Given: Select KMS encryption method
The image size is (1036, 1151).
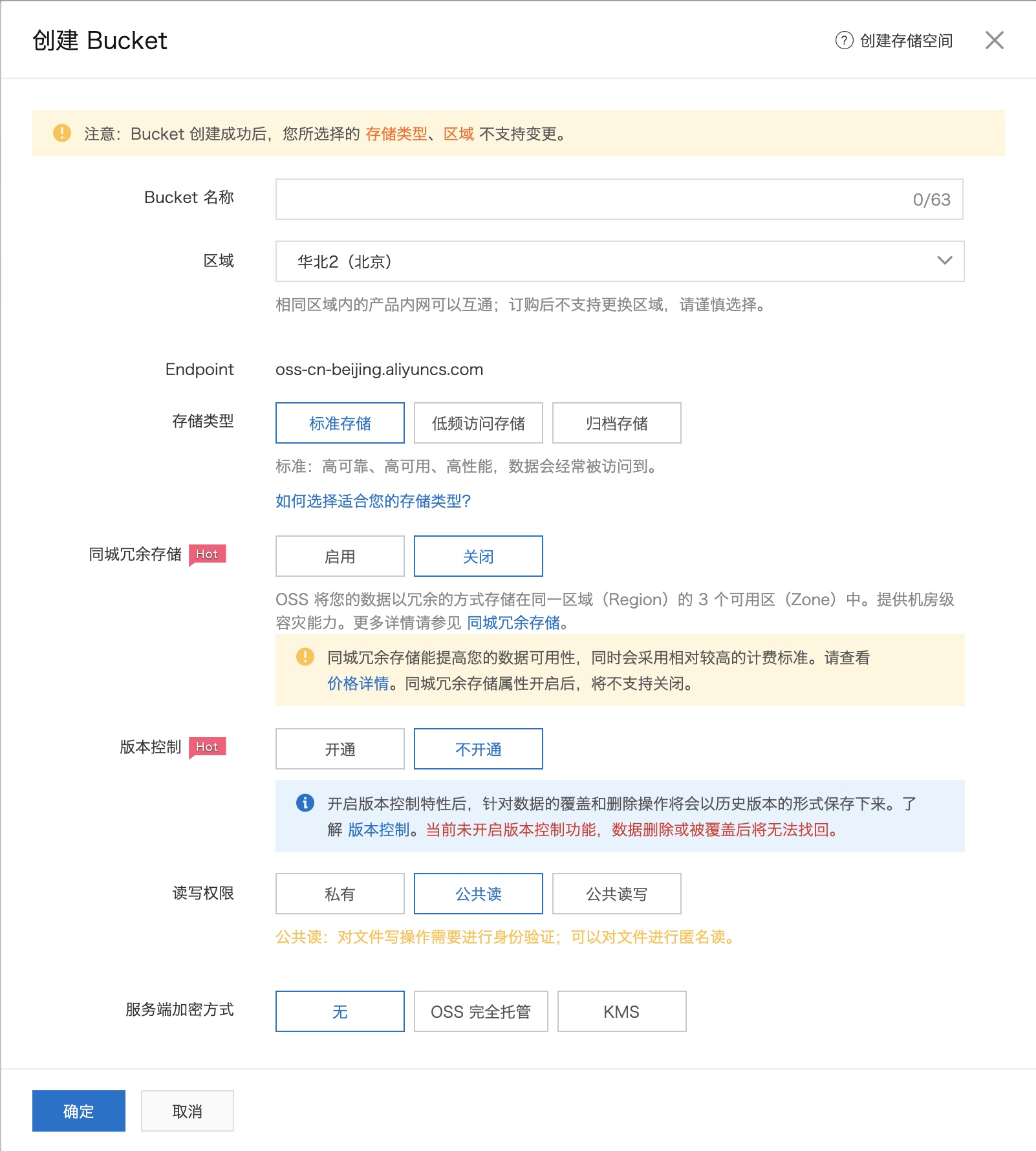Looking at the screenshot, I should (621, 1012).
